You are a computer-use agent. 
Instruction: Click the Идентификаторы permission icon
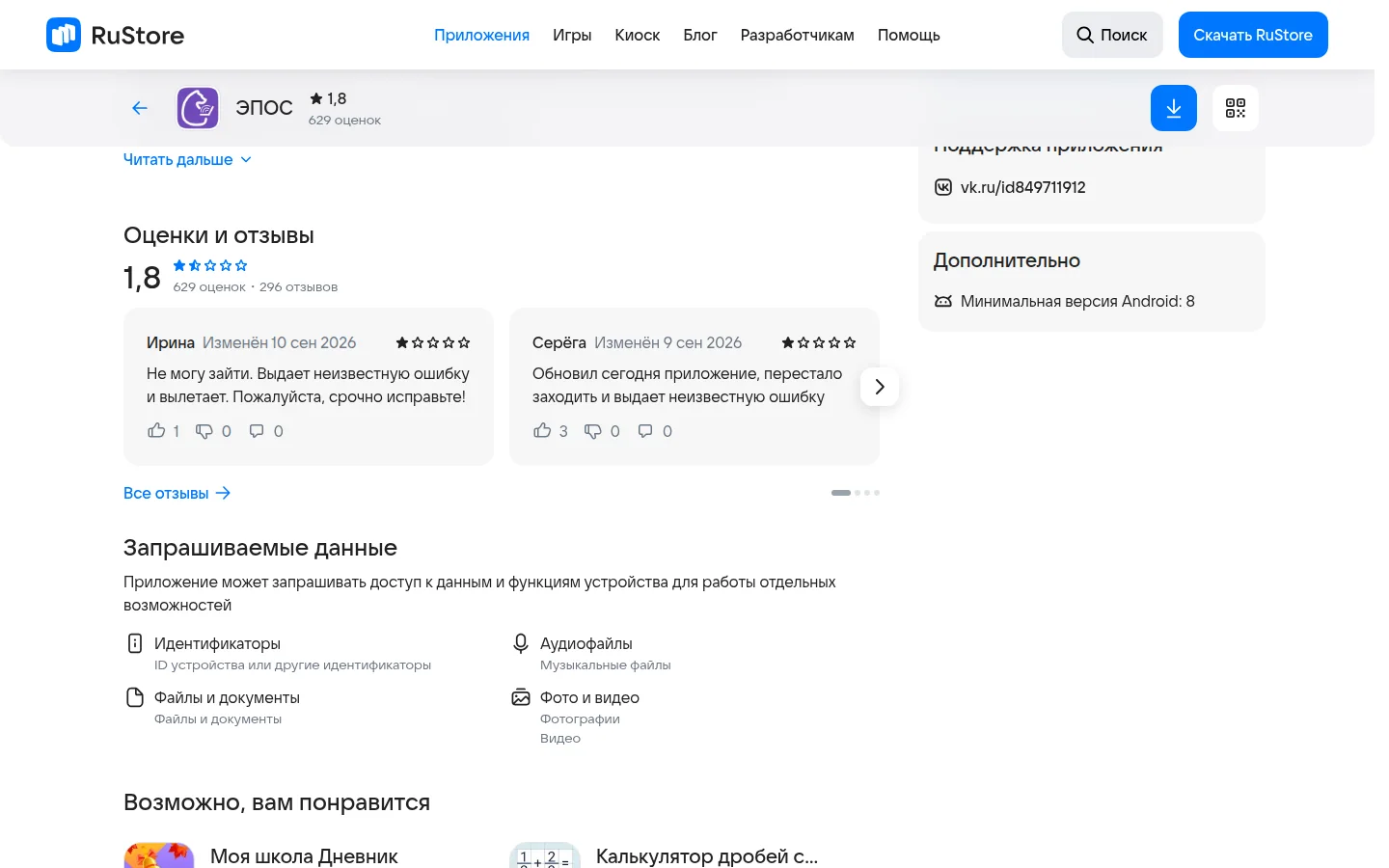point(135,643)
